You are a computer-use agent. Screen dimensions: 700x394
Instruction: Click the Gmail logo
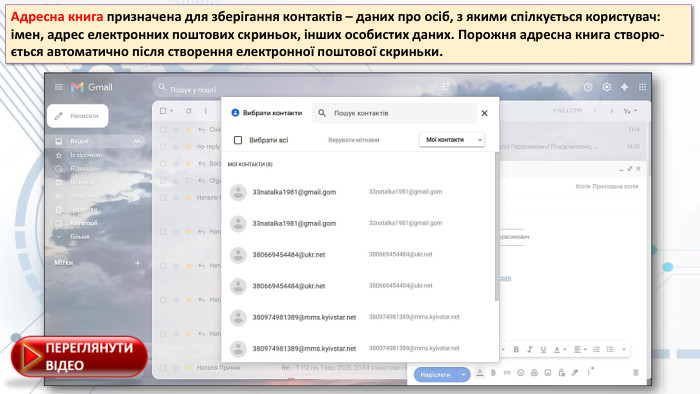pyautogui.click(x=92, y=87)
